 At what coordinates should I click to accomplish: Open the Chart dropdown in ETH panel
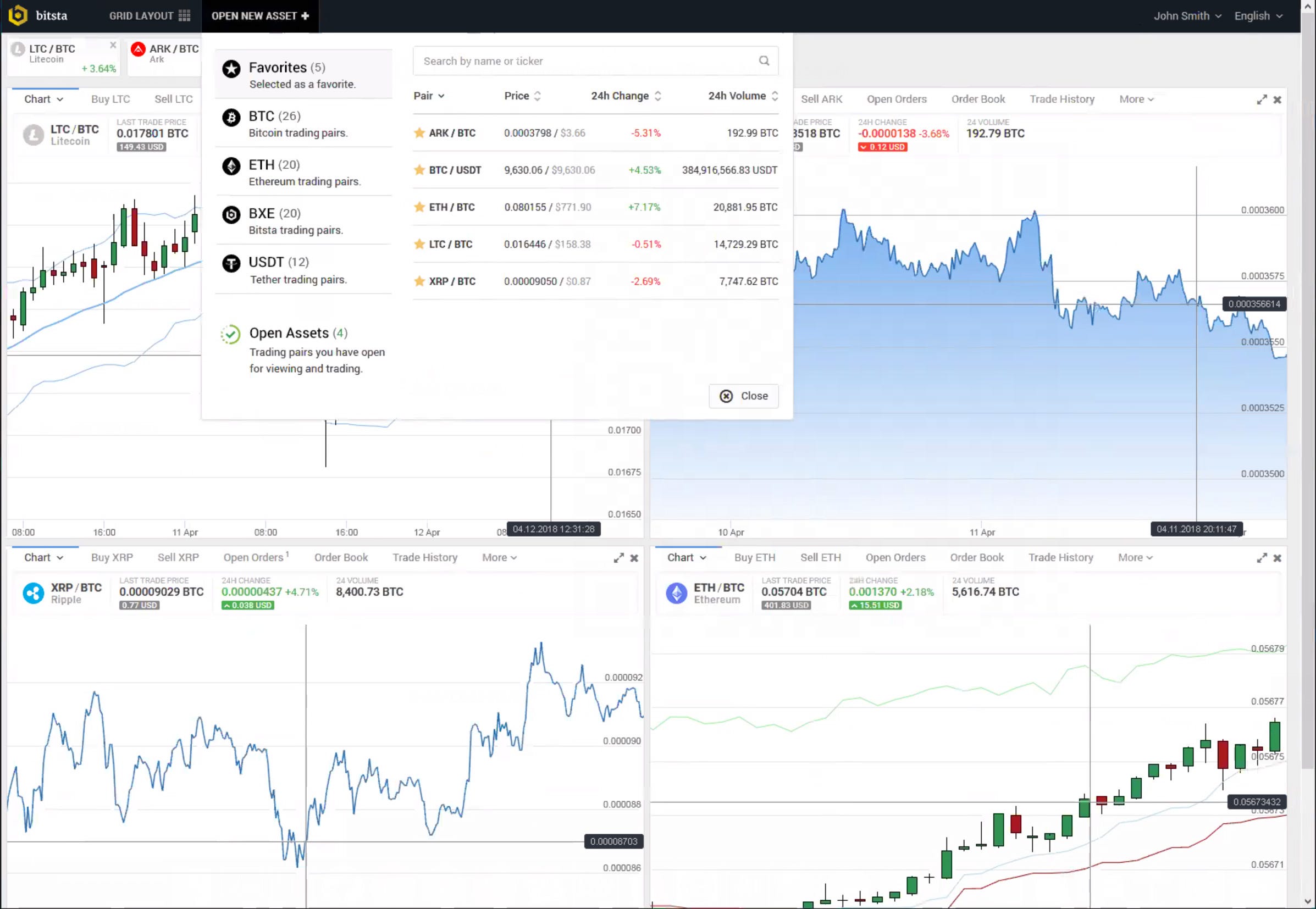tap(687, 558)
